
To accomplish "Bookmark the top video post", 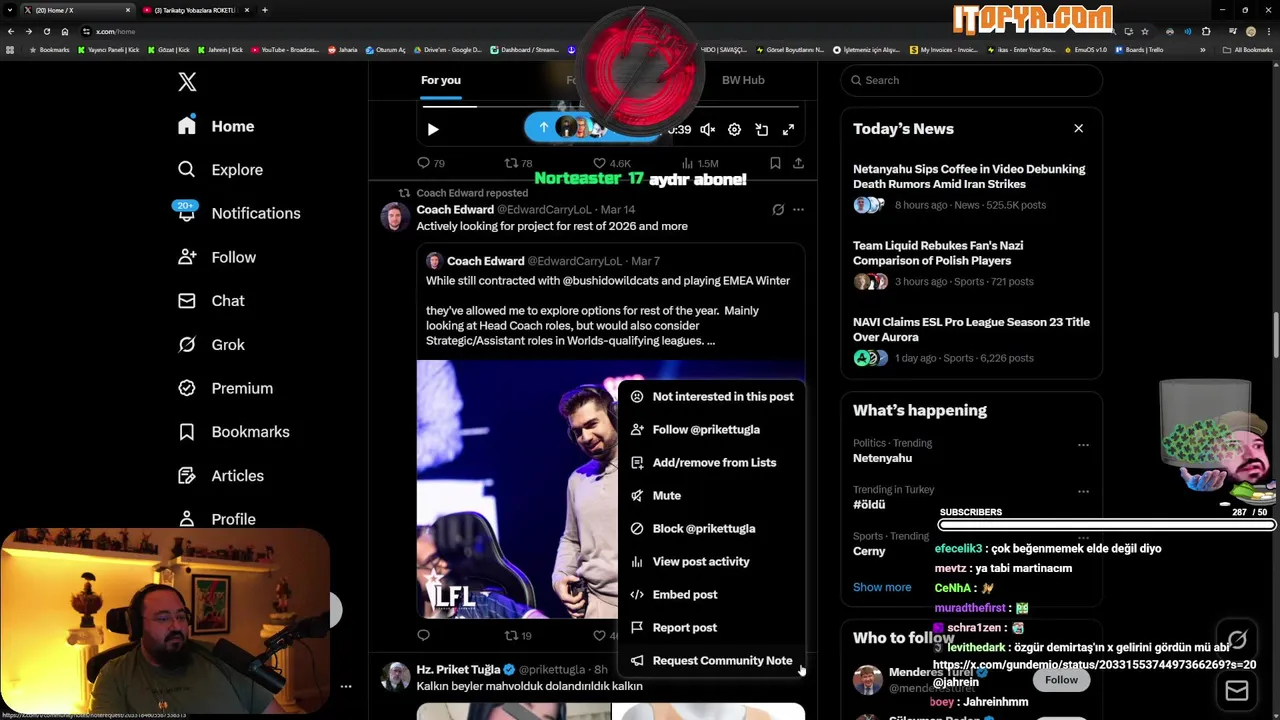I will point(775,163).
